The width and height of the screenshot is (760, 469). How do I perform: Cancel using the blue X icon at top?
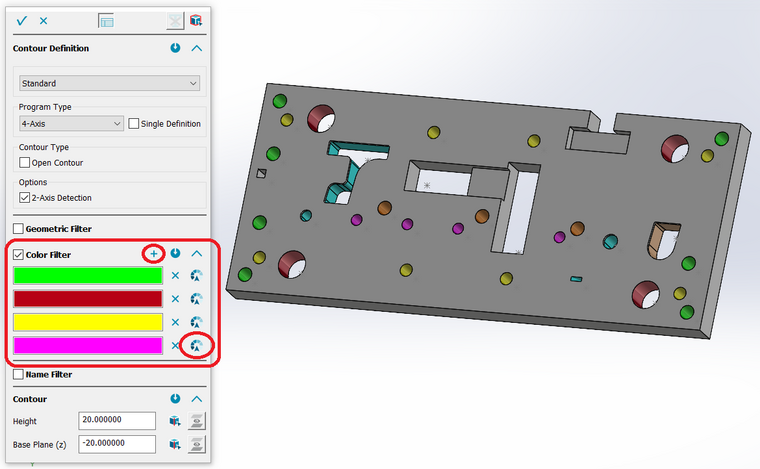(43, 20)
